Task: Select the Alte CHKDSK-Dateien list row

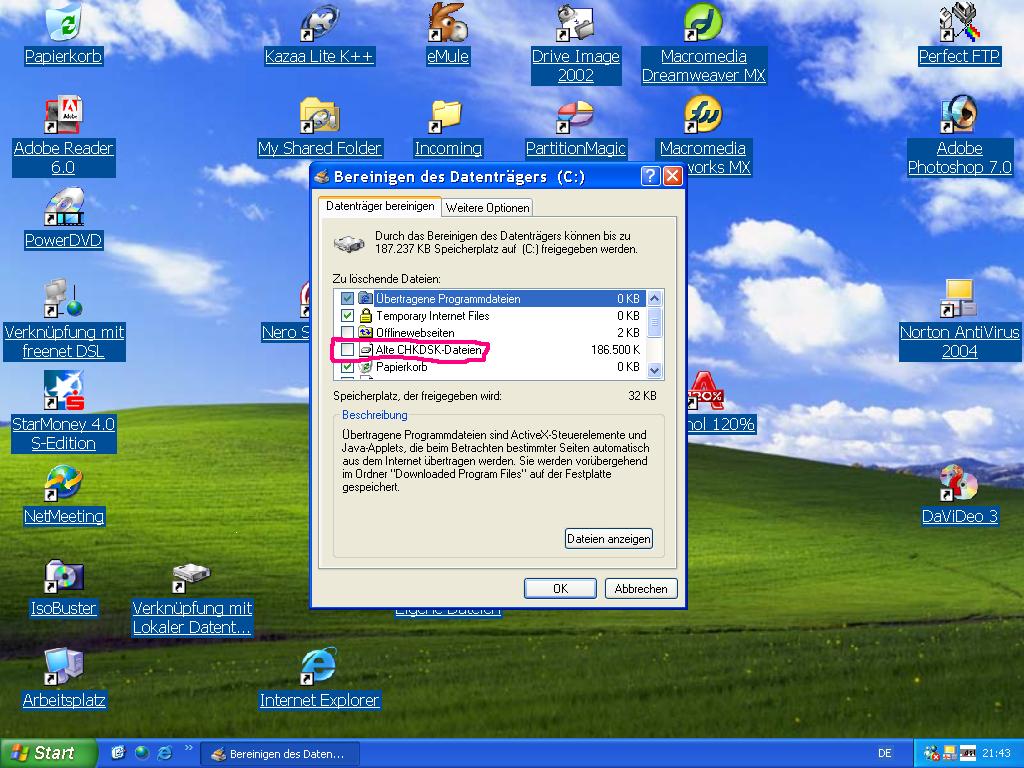Action: (x=490, y=349)
